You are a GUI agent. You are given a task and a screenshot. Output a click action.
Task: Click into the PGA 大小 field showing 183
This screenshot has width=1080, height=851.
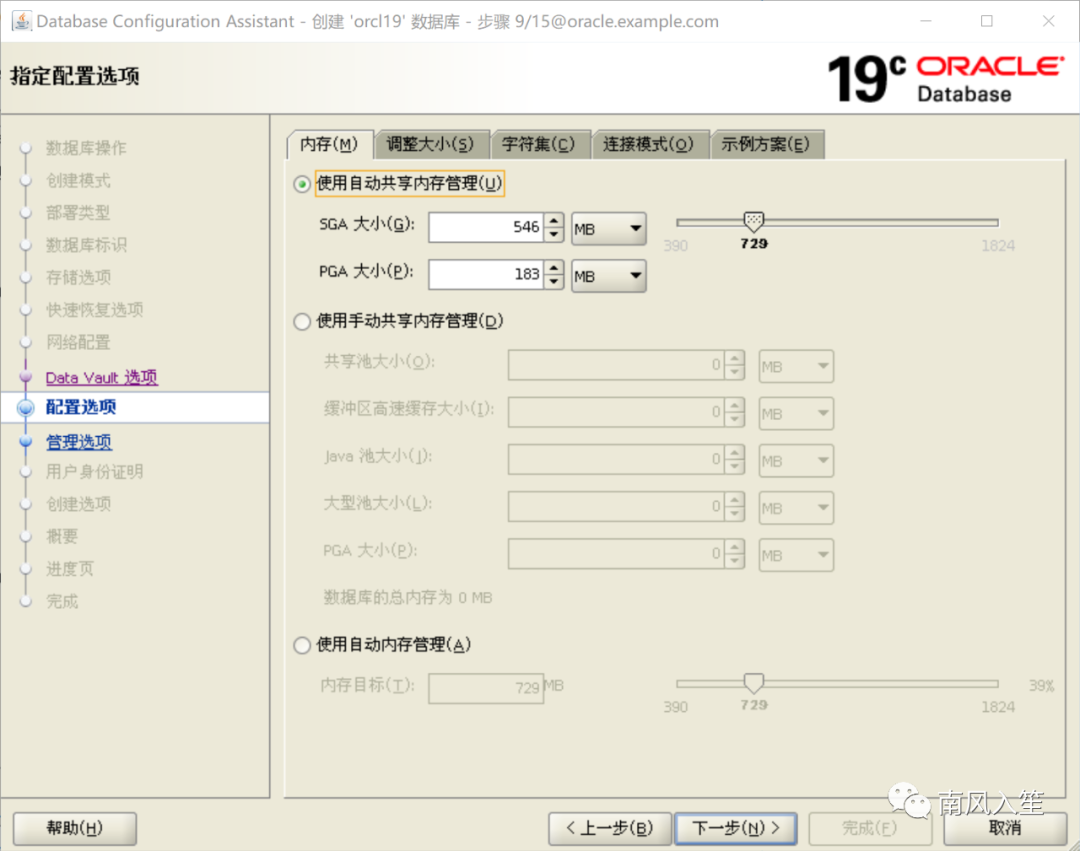[x=486, y=275]
